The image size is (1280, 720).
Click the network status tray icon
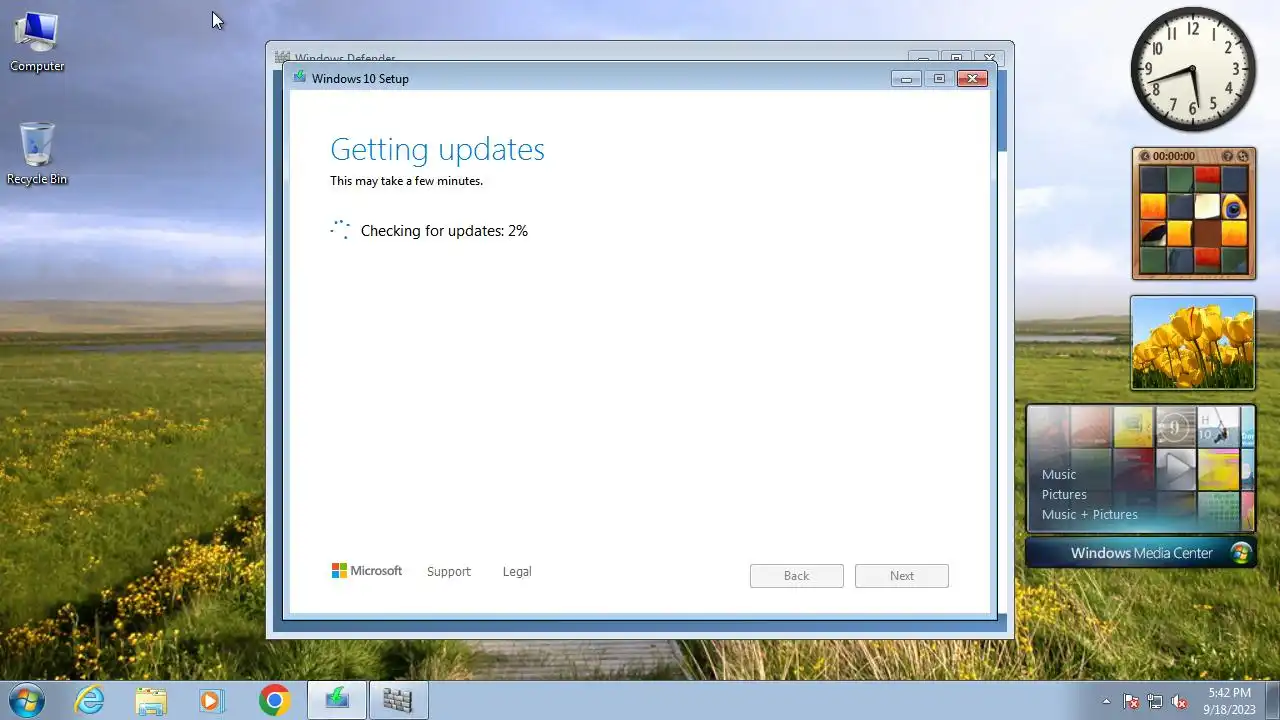(x=1155, y=701)
